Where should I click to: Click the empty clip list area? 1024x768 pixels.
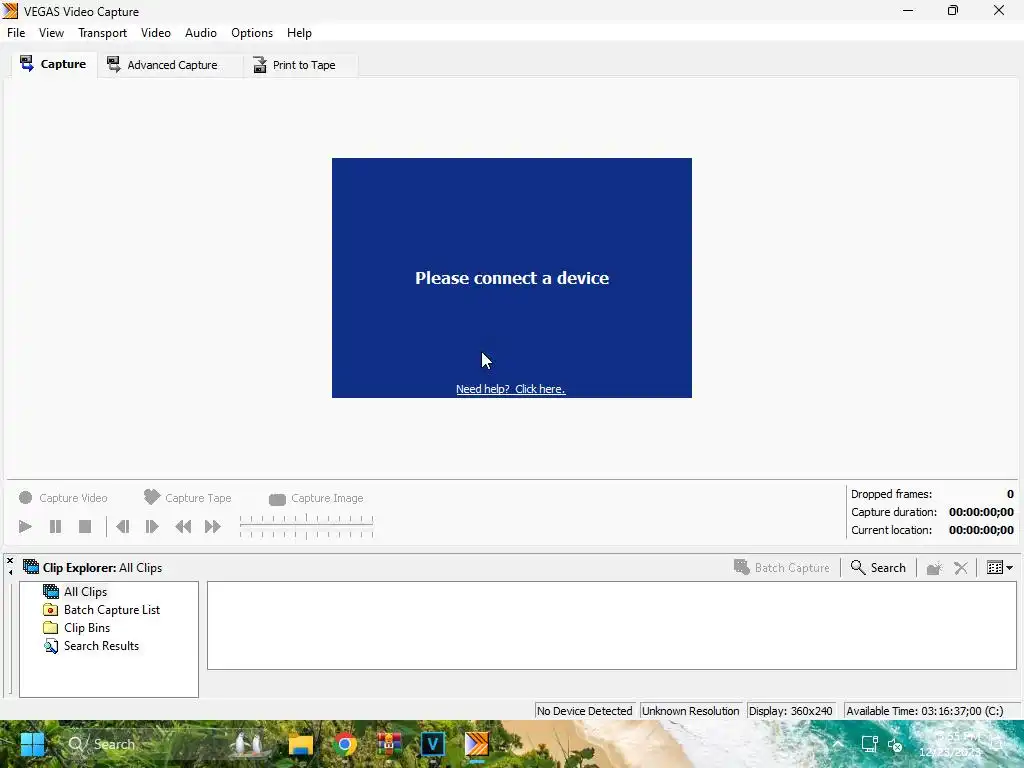612,626
